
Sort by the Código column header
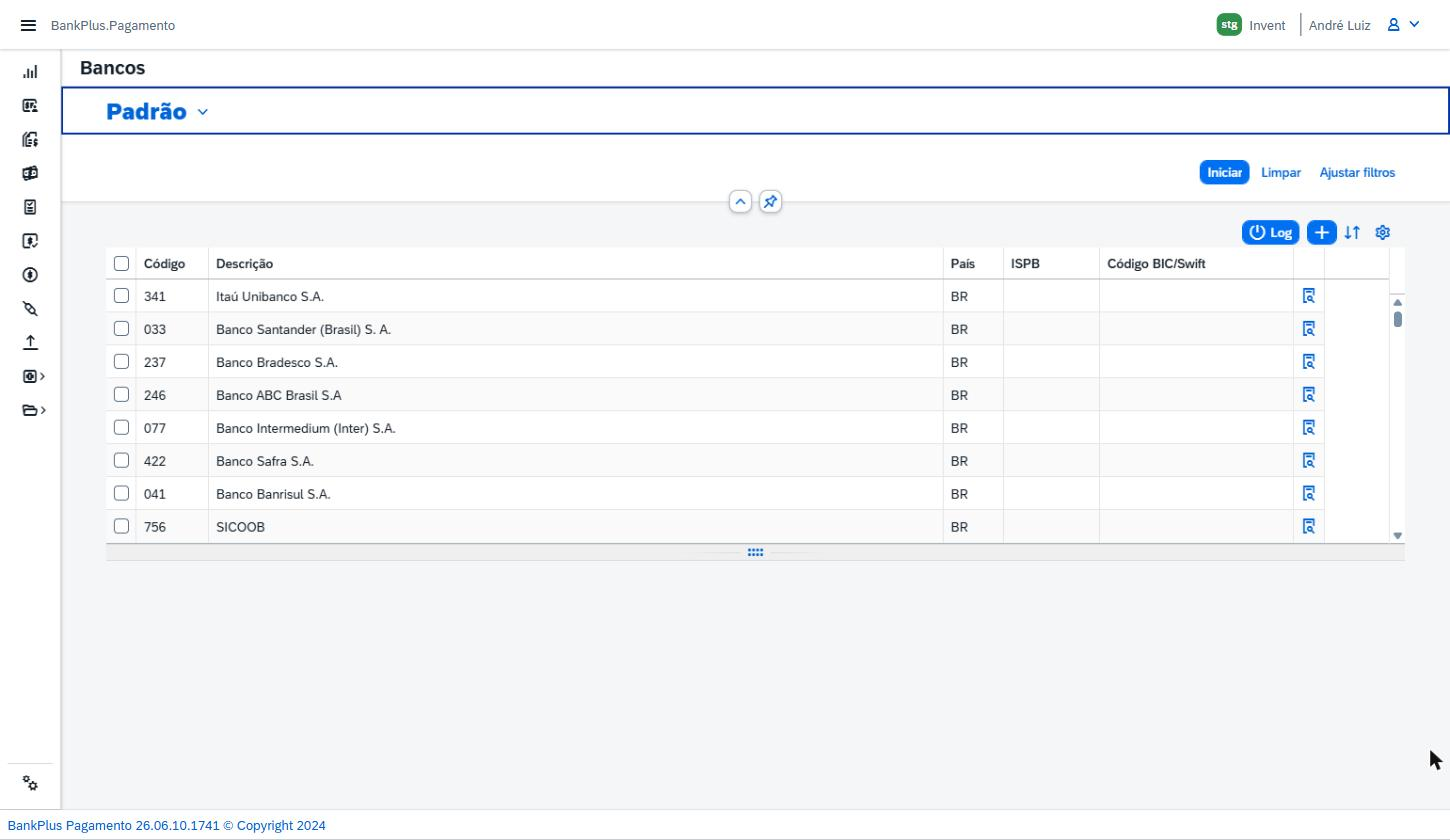(172, 264)
